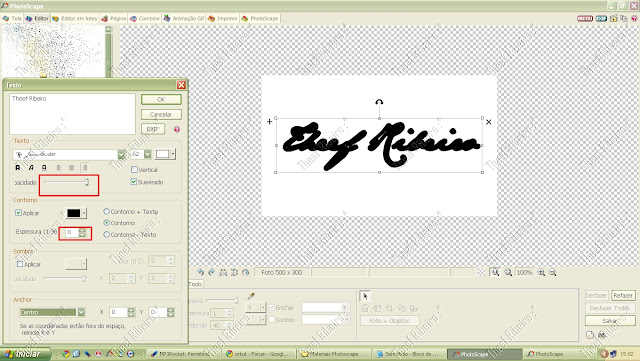Click the undo arrow icon below canvas
The width and height of the screenshot is (640, 361).
pyautogui.click(x=200, y=272)
